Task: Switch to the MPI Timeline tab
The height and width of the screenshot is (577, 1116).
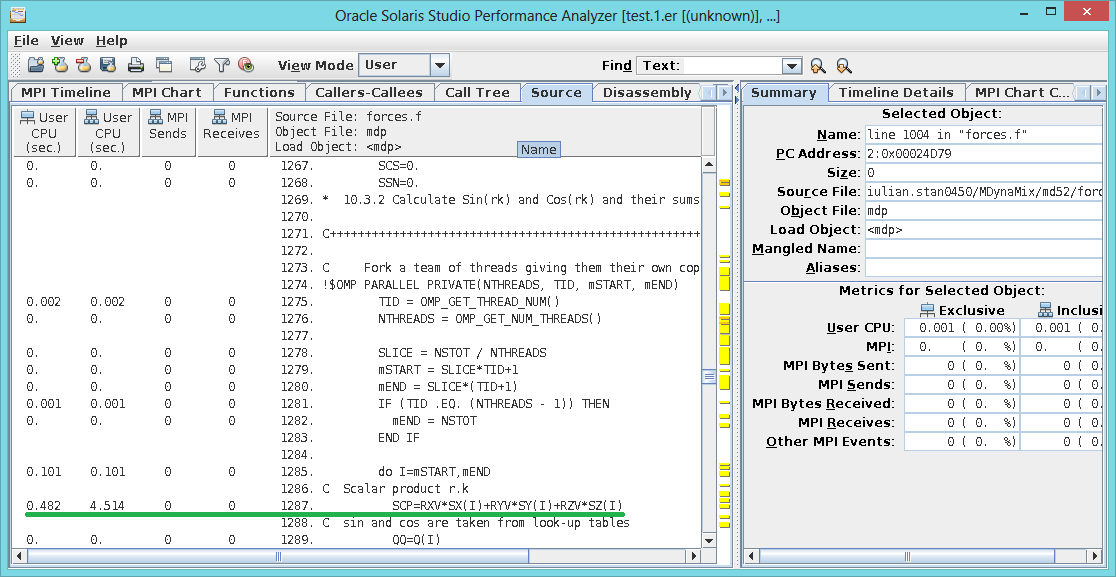Action: tap(65, 92)
